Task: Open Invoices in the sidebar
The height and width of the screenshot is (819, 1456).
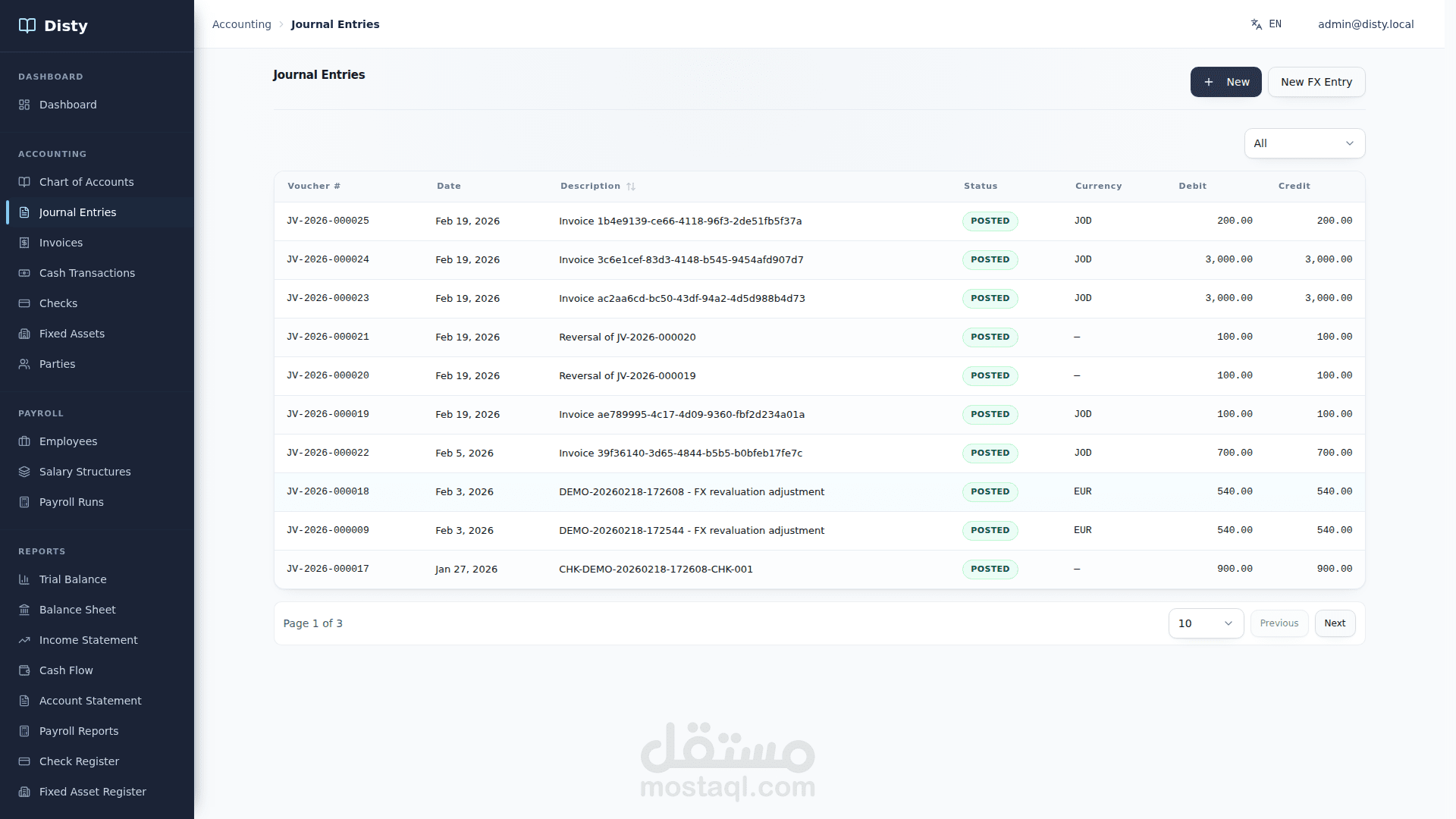Action: coord(61,243)
